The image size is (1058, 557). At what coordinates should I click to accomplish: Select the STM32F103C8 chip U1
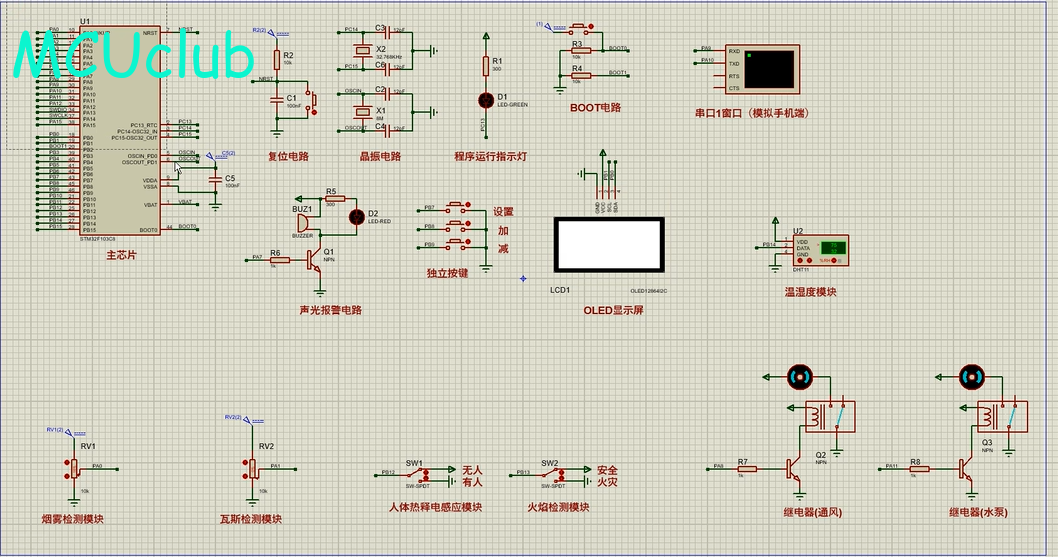(x=120, y=130)
